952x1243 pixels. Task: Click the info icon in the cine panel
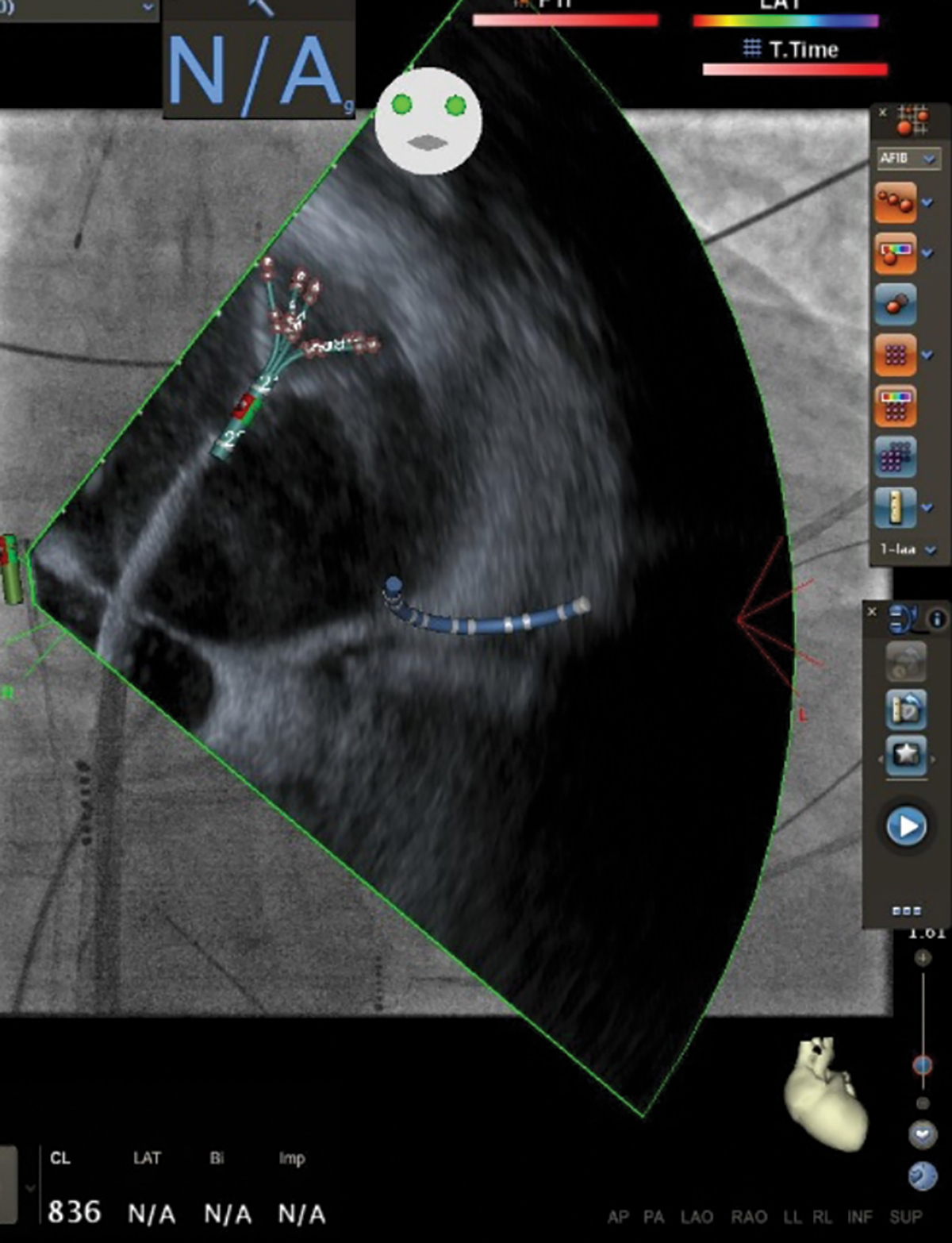[937, 619]
